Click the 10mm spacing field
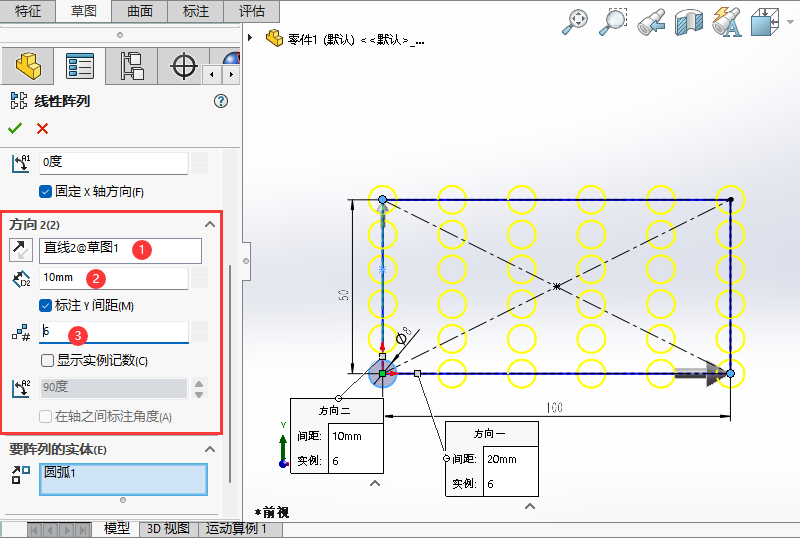The width and height of the screenshot is (800, 538). click(x=114, y=278)
